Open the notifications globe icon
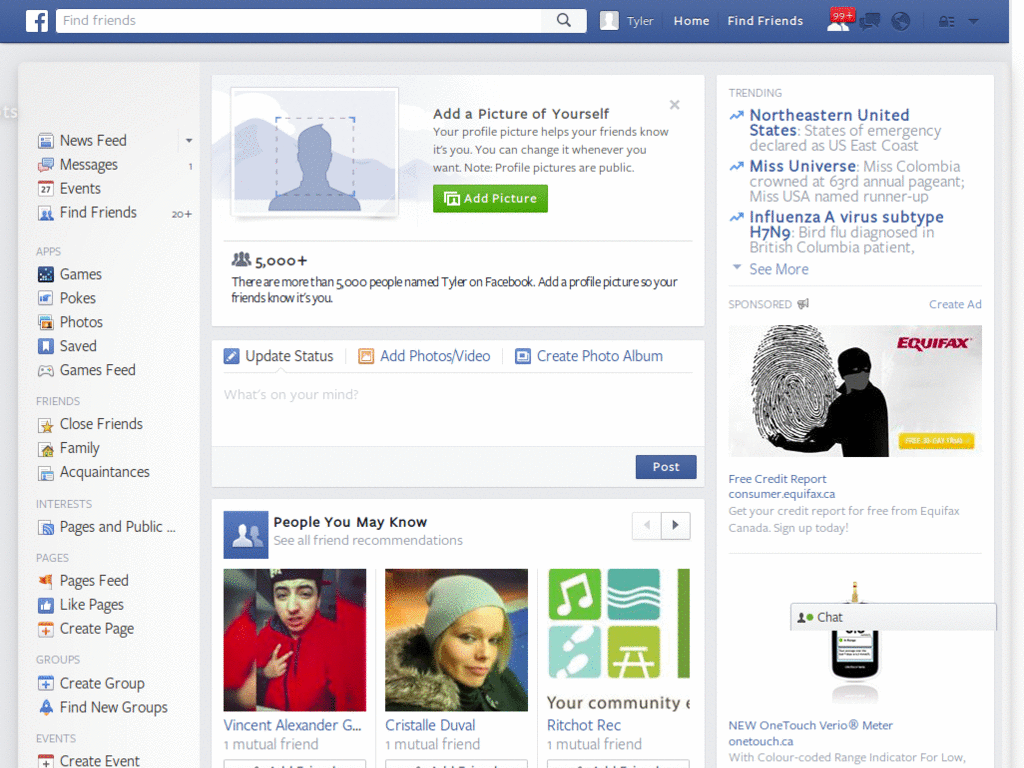The height and width of the screenshot is (768, 1024). pyautogui.click(x=901, y=22)
